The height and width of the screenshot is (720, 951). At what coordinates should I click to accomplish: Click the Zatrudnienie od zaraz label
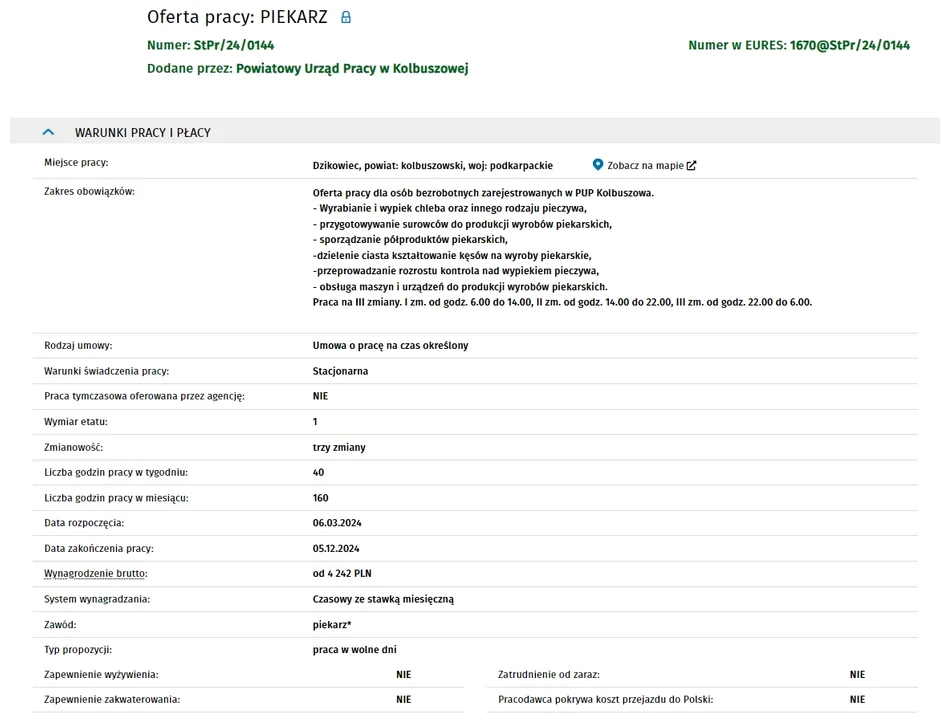[548, 675]
